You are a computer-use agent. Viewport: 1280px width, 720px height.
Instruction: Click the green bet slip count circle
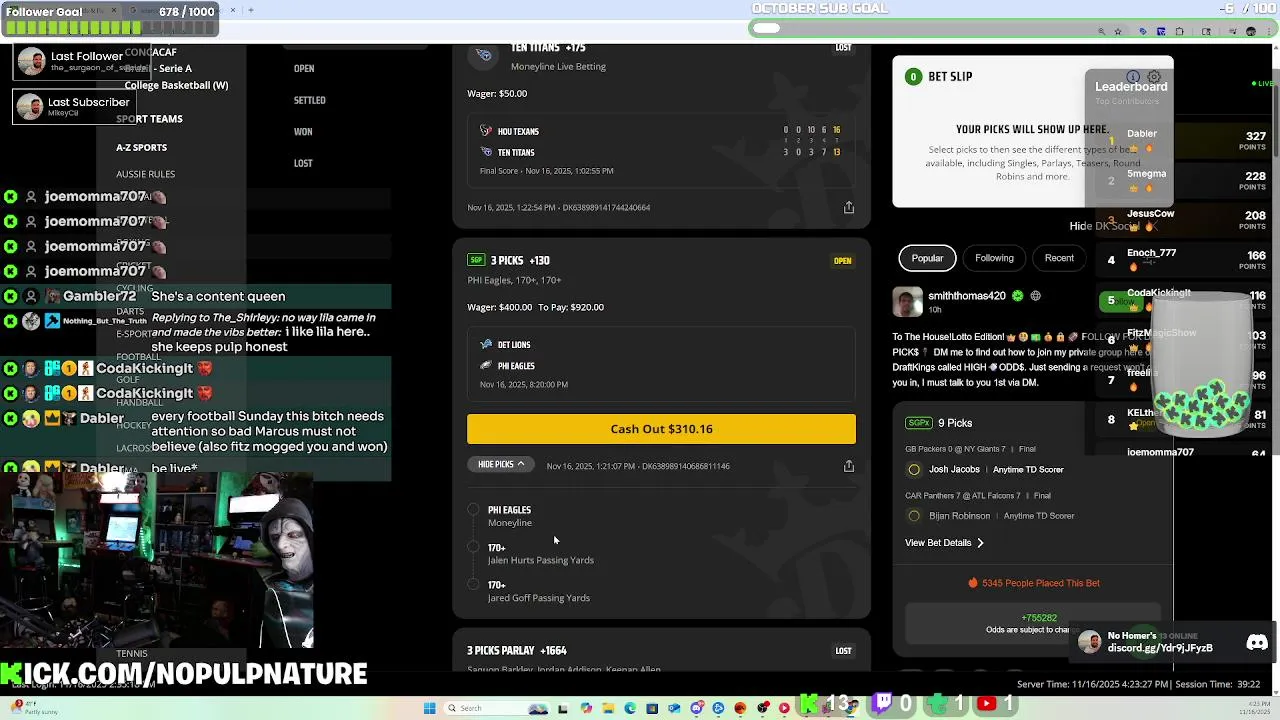click(x=912, y=76)
